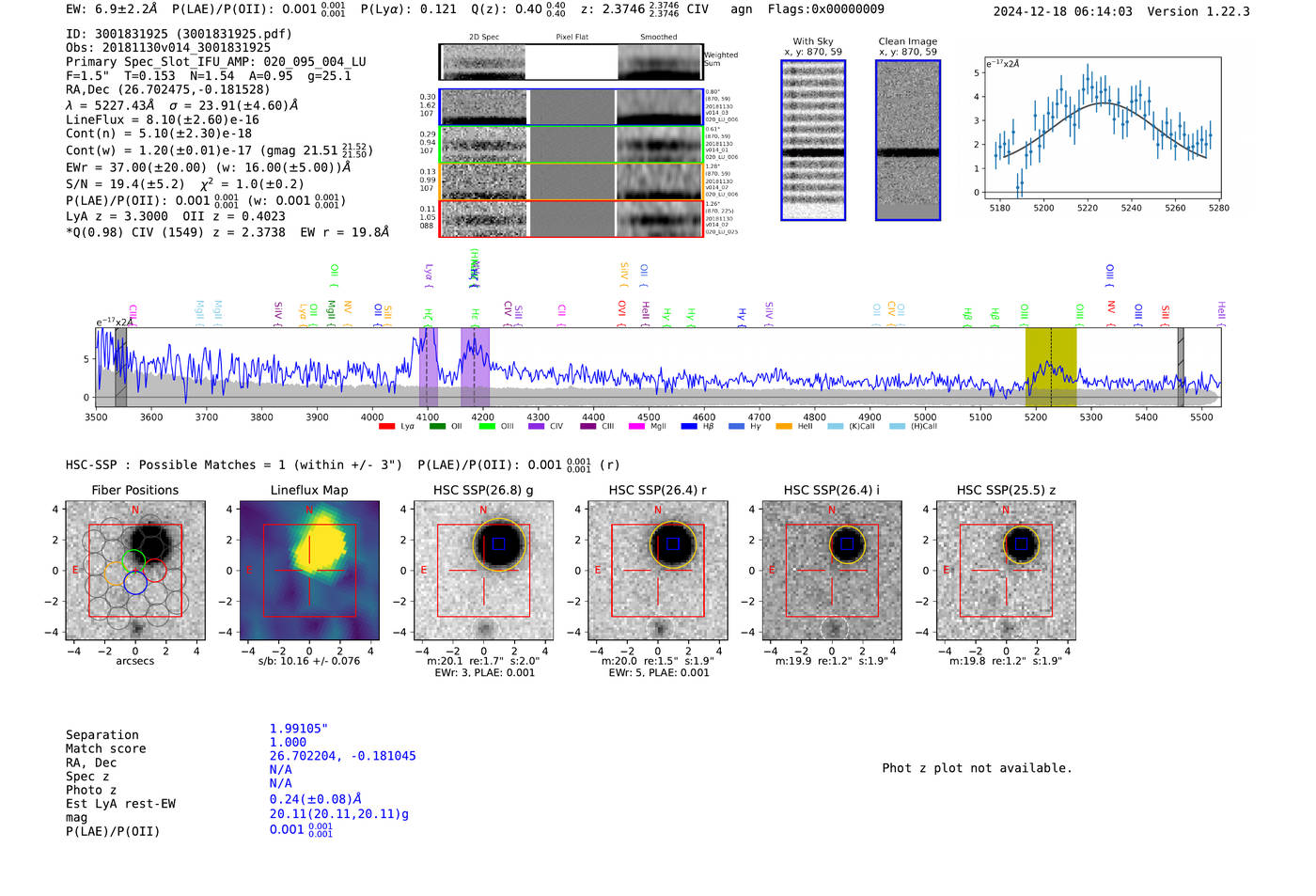Click the separation value 1.99105"
1316x896 pixels.
pos(299,730)
